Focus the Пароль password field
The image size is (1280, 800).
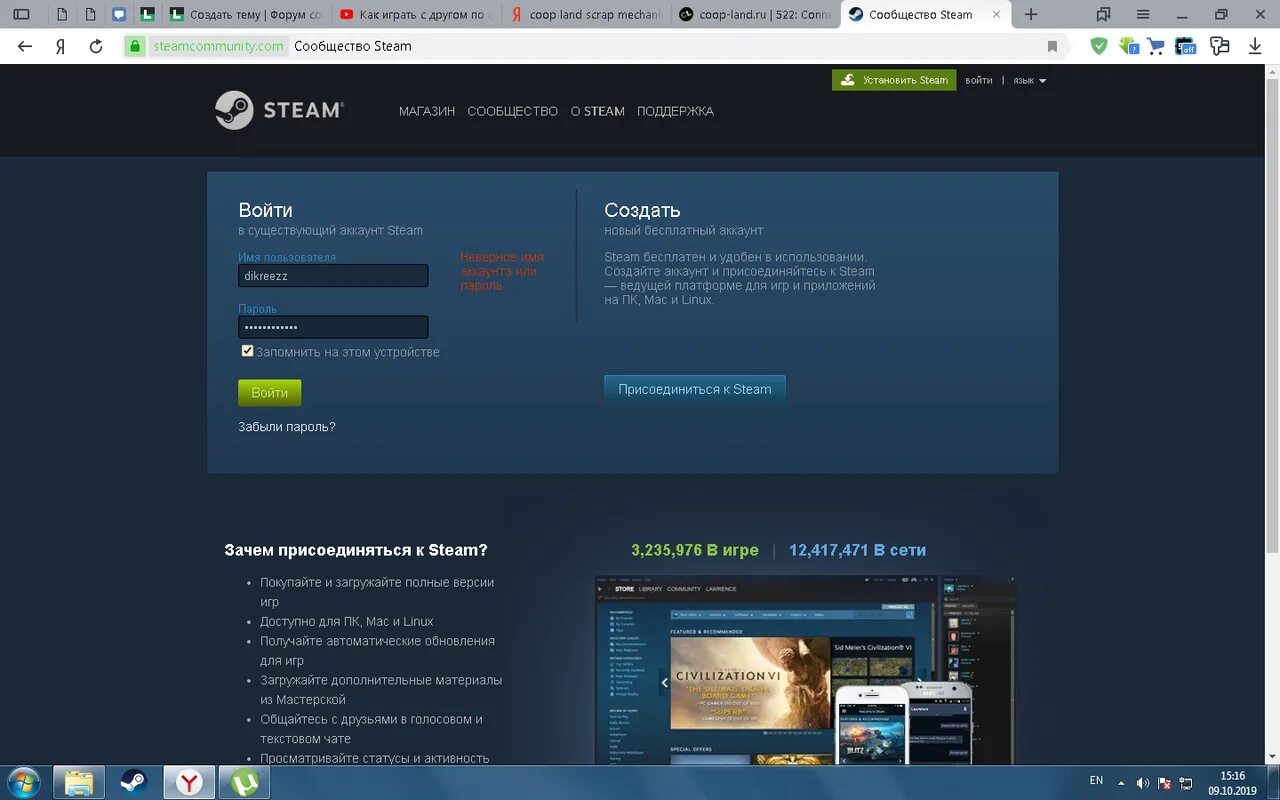point(333,327)
